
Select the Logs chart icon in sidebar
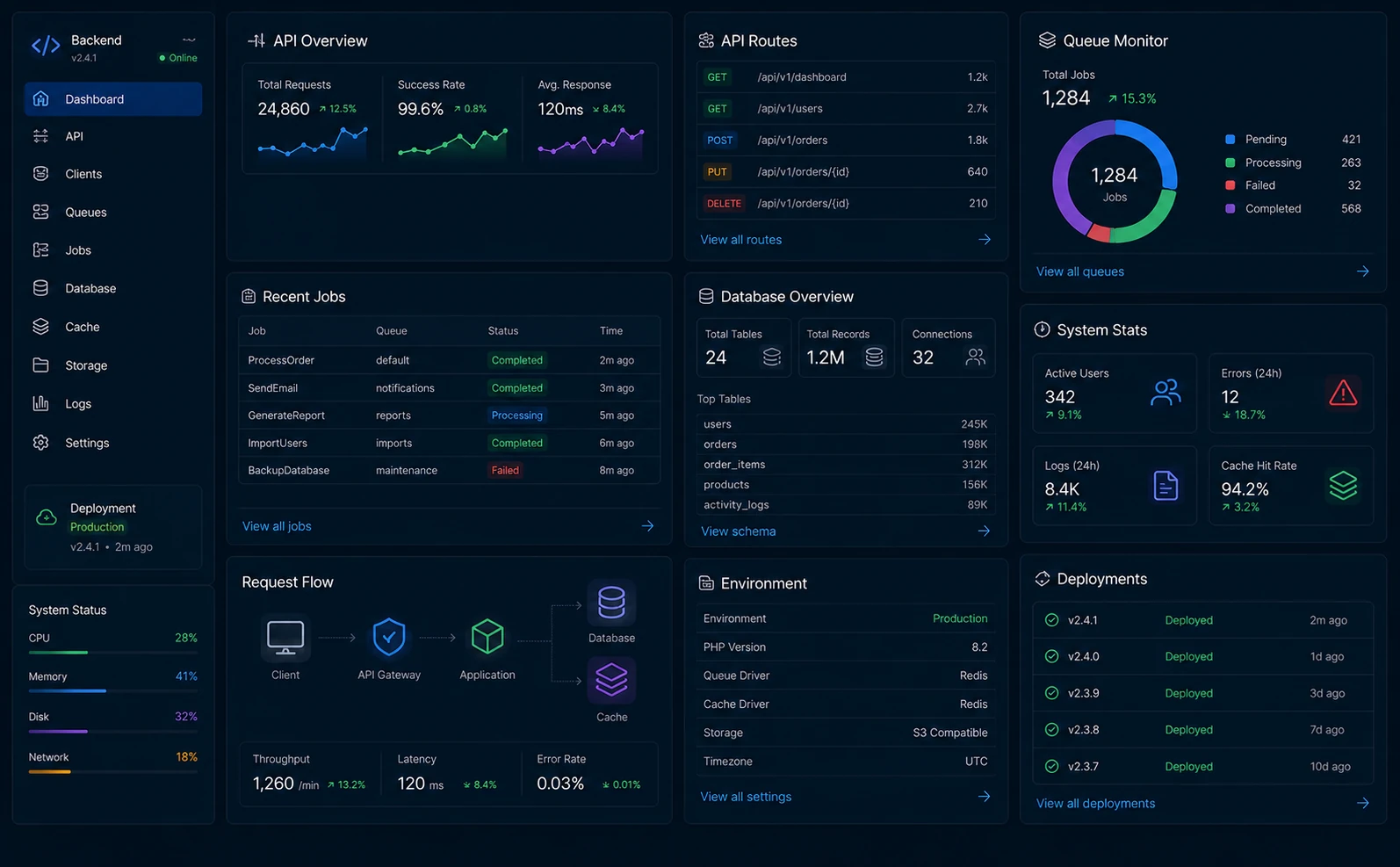click(40, 403)
